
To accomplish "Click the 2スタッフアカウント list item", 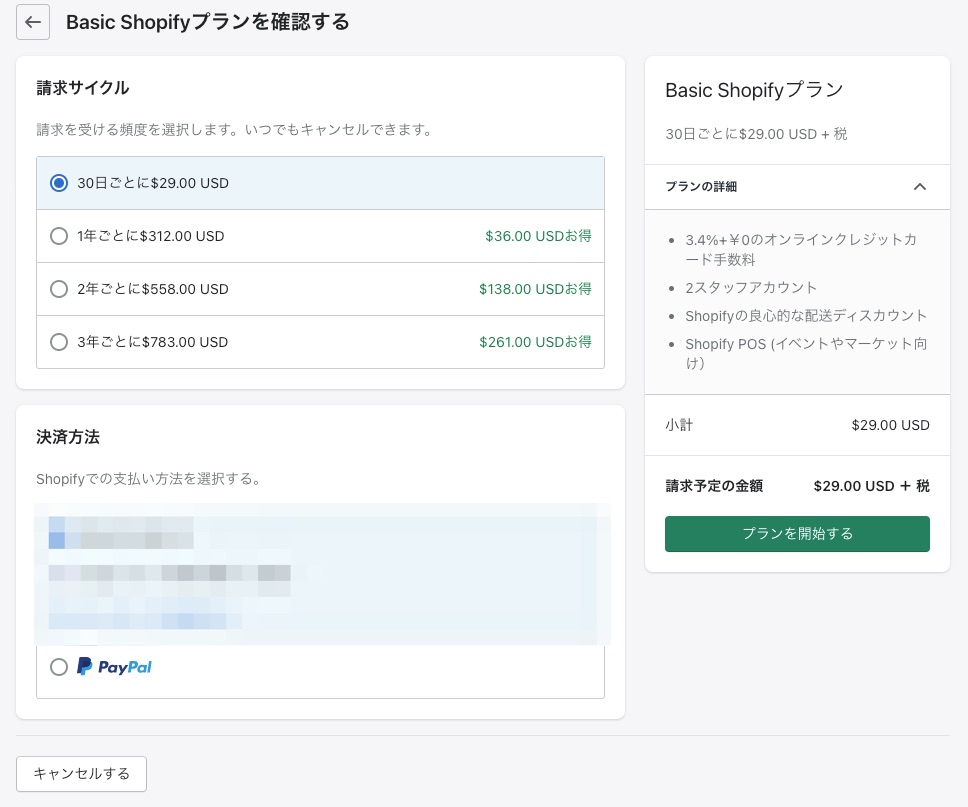I will click(751, 288).
